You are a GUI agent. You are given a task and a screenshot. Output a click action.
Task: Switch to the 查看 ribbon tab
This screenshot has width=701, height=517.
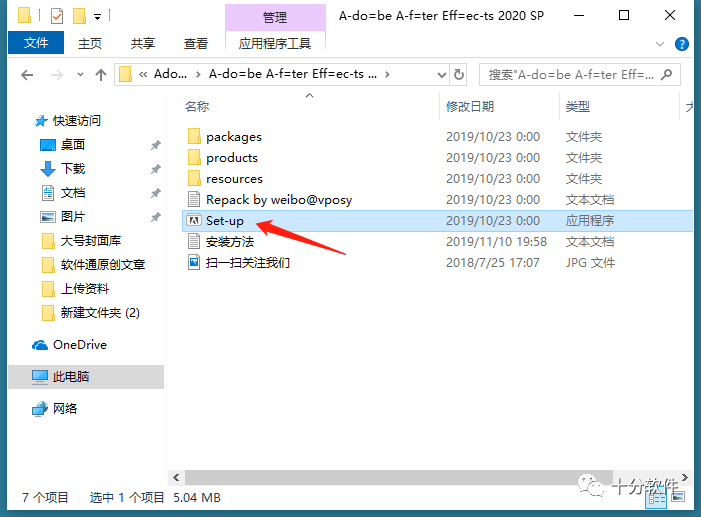pos(196,43)
